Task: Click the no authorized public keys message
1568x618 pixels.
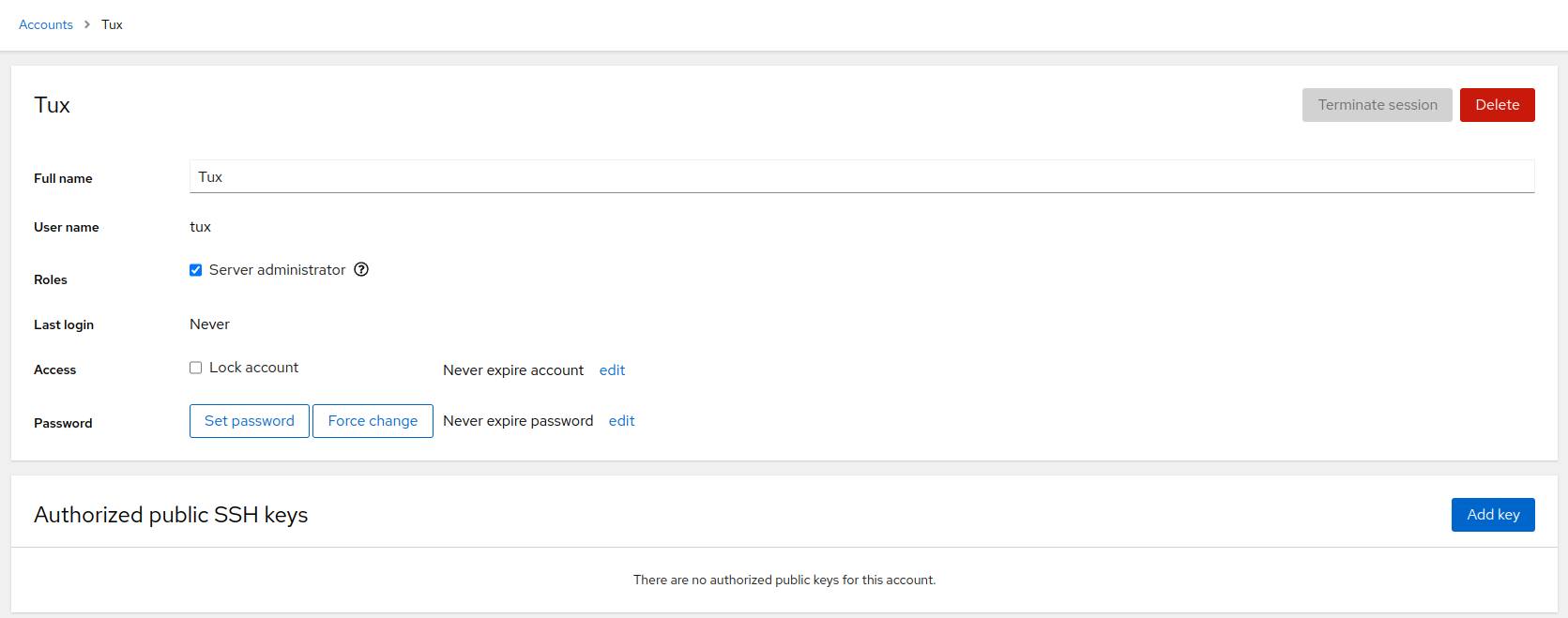Action: (x=784, y=580)
